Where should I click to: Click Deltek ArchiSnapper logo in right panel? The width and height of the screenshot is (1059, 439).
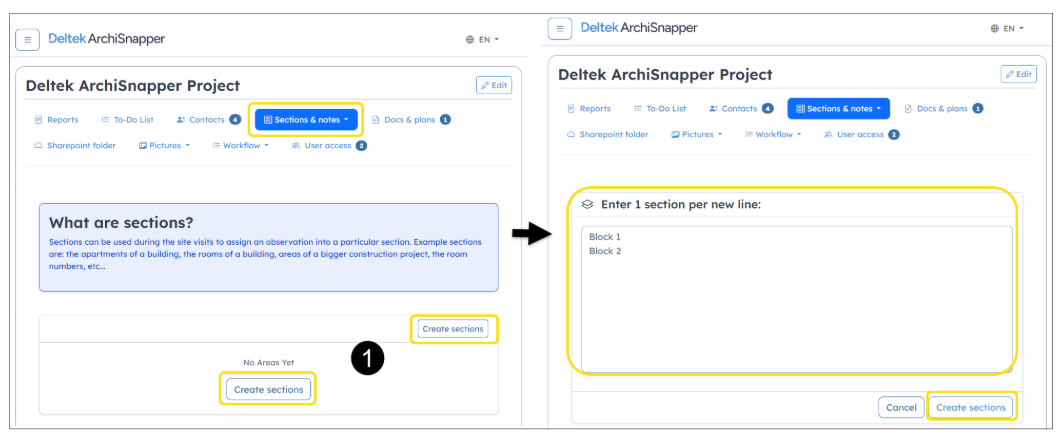tap(639, 28)
